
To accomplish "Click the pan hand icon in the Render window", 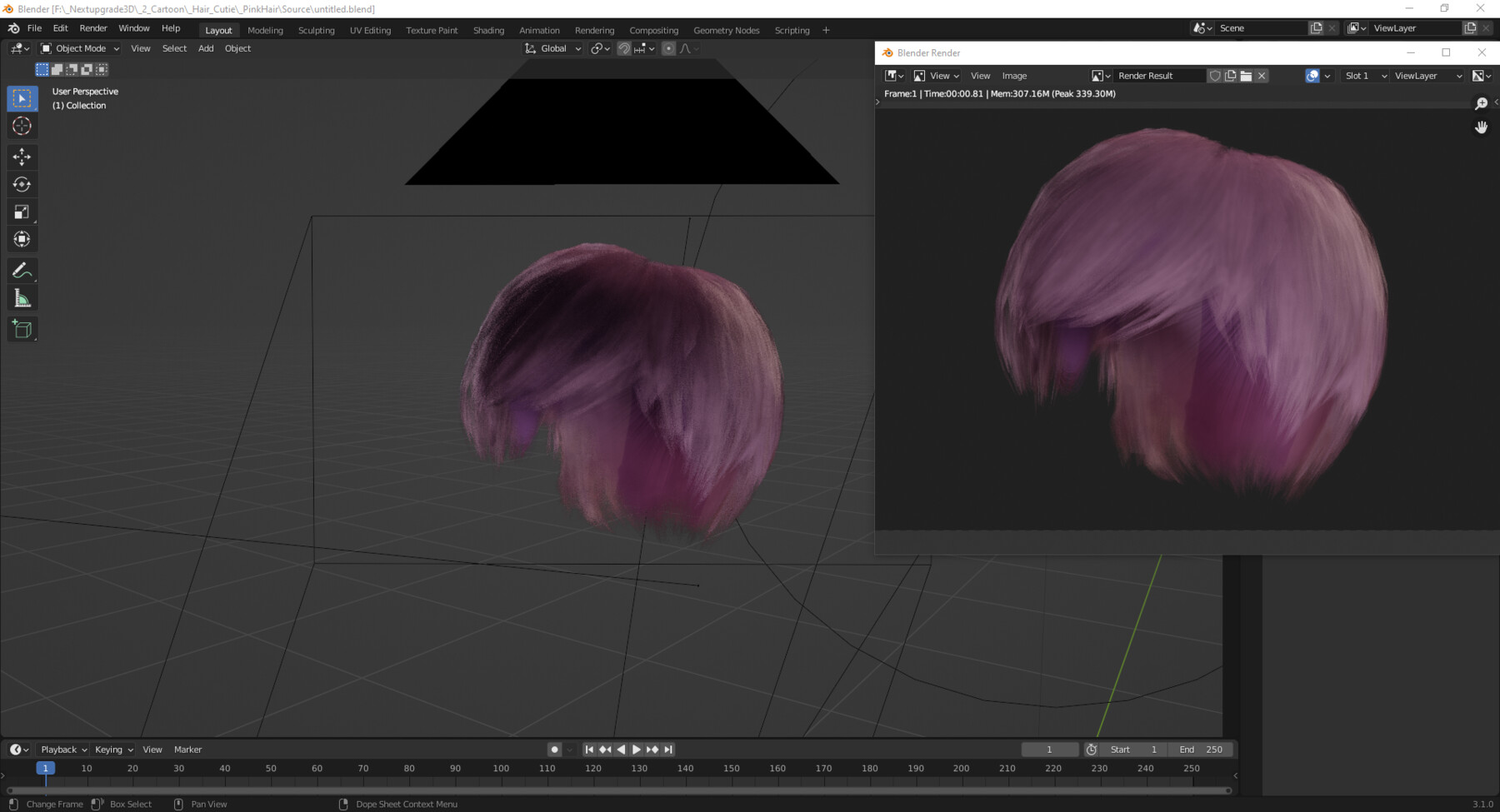I will [x=1481, y=127].
